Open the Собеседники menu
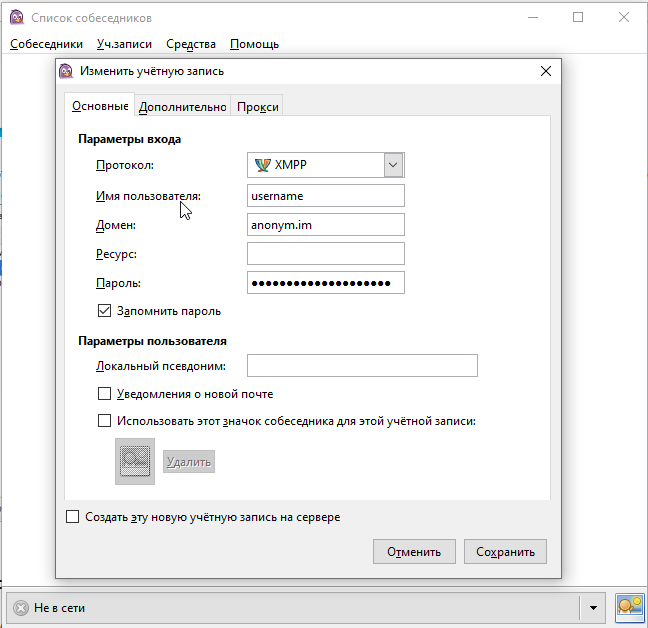 46,44
